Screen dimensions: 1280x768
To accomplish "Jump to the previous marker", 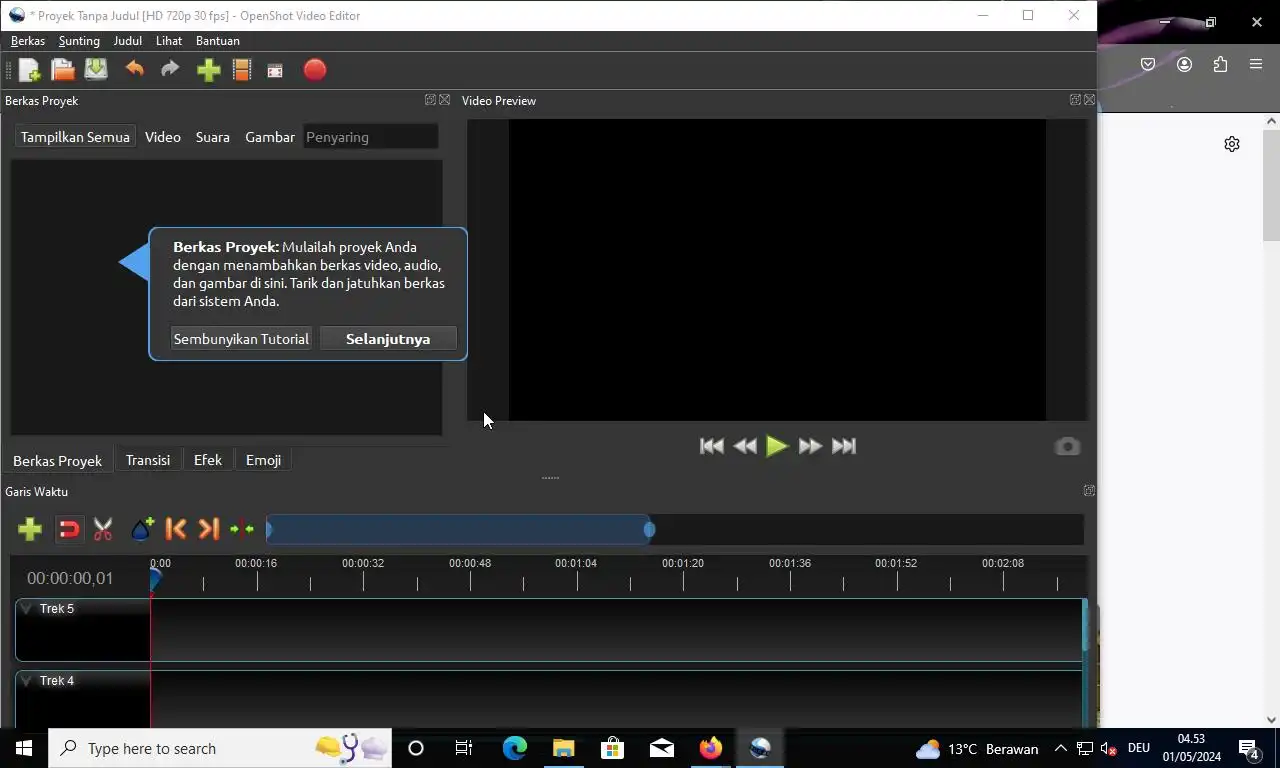I will click(176, 529).
